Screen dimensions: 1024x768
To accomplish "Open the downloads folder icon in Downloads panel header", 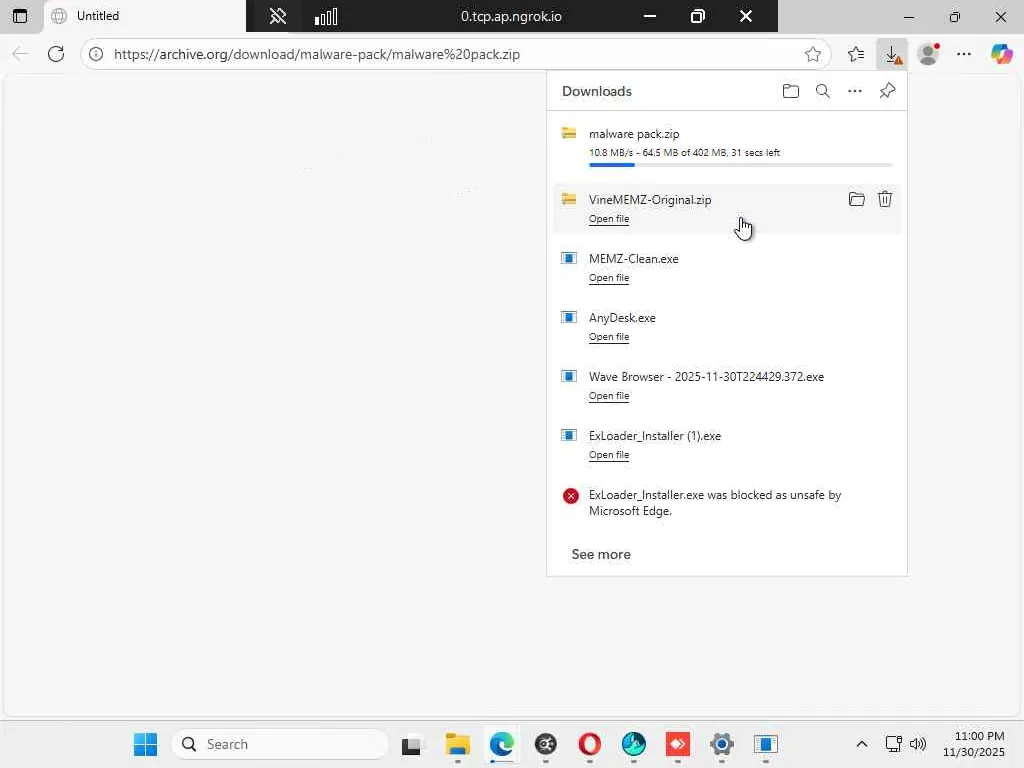I will pyautogui.click(x=791, y=91).
